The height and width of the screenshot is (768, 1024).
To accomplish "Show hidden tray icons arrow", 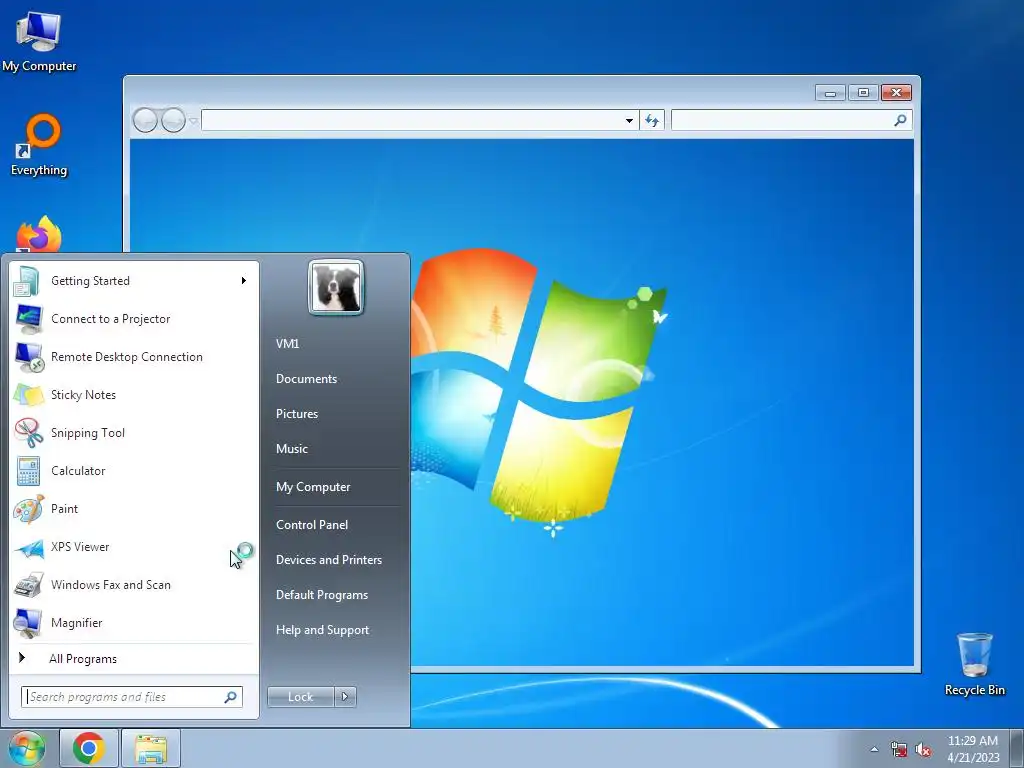I will [x=874, y=750].
